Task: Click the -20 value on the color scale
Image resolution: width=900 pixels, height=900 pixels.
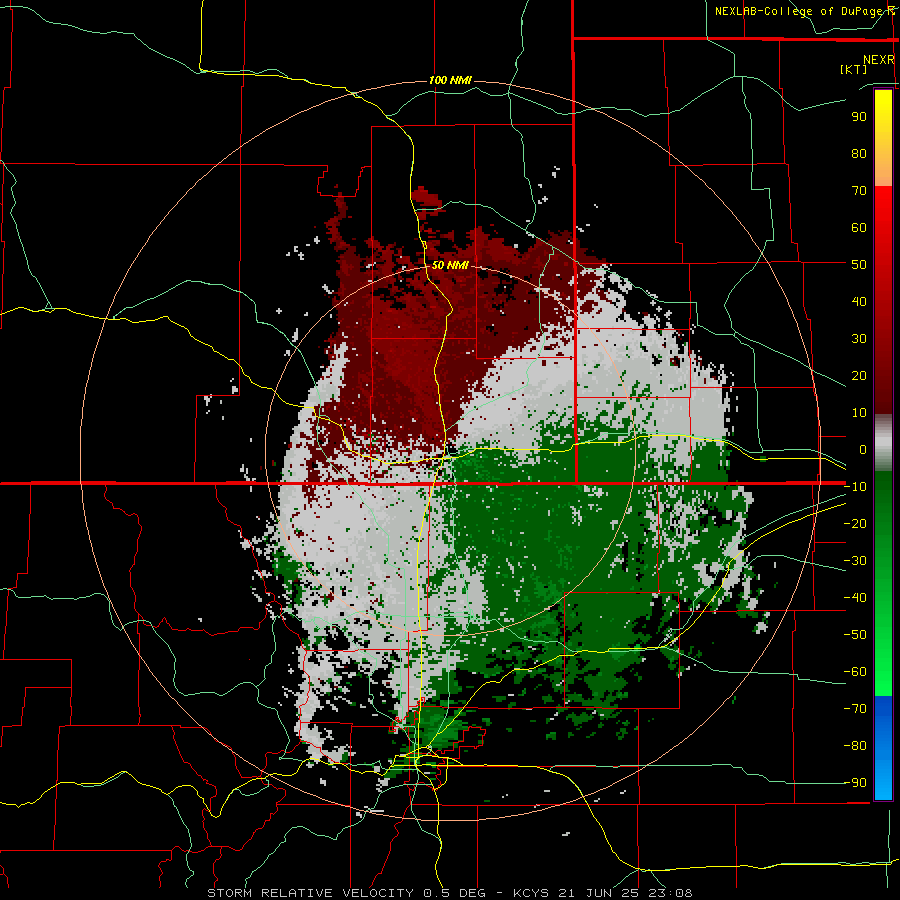Action: [855, 524]
